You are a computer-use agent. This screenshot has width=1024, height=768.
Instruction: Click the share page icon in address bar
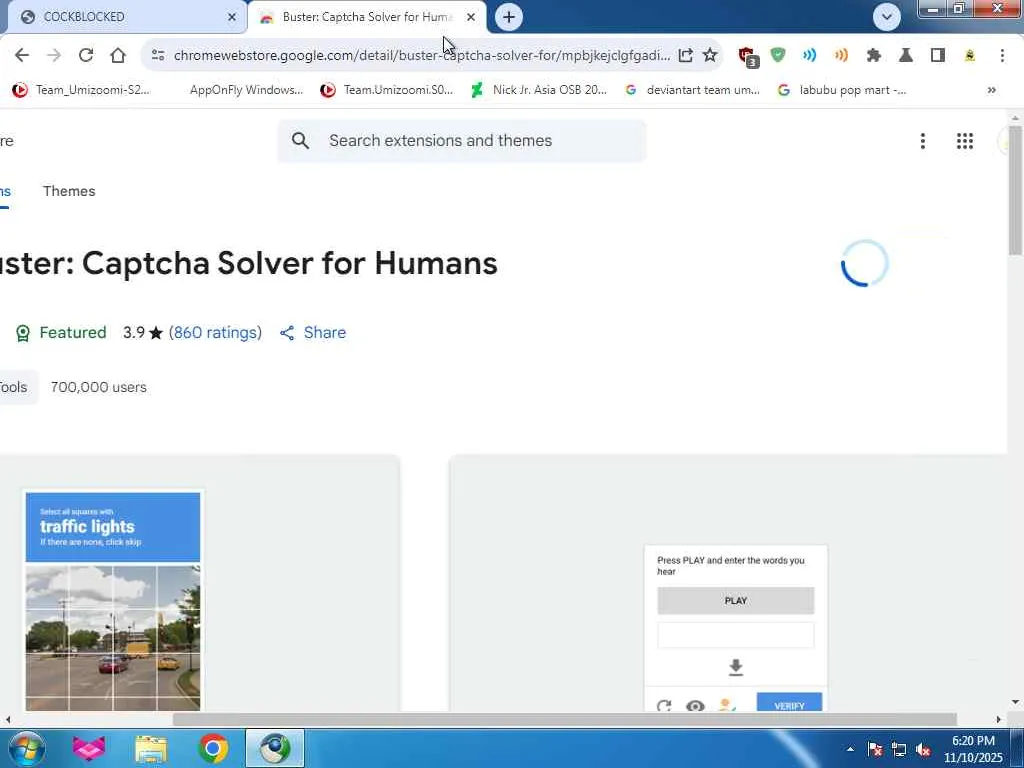coord(685,56)
